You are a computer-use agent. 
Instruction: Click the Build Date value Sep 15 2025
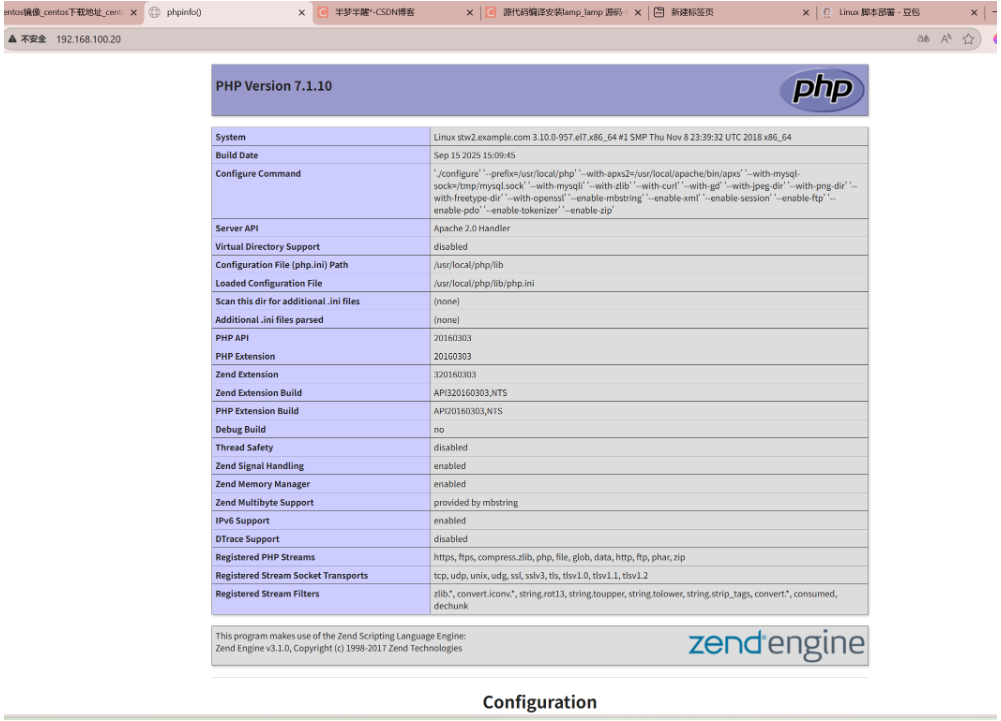(474, 155)
